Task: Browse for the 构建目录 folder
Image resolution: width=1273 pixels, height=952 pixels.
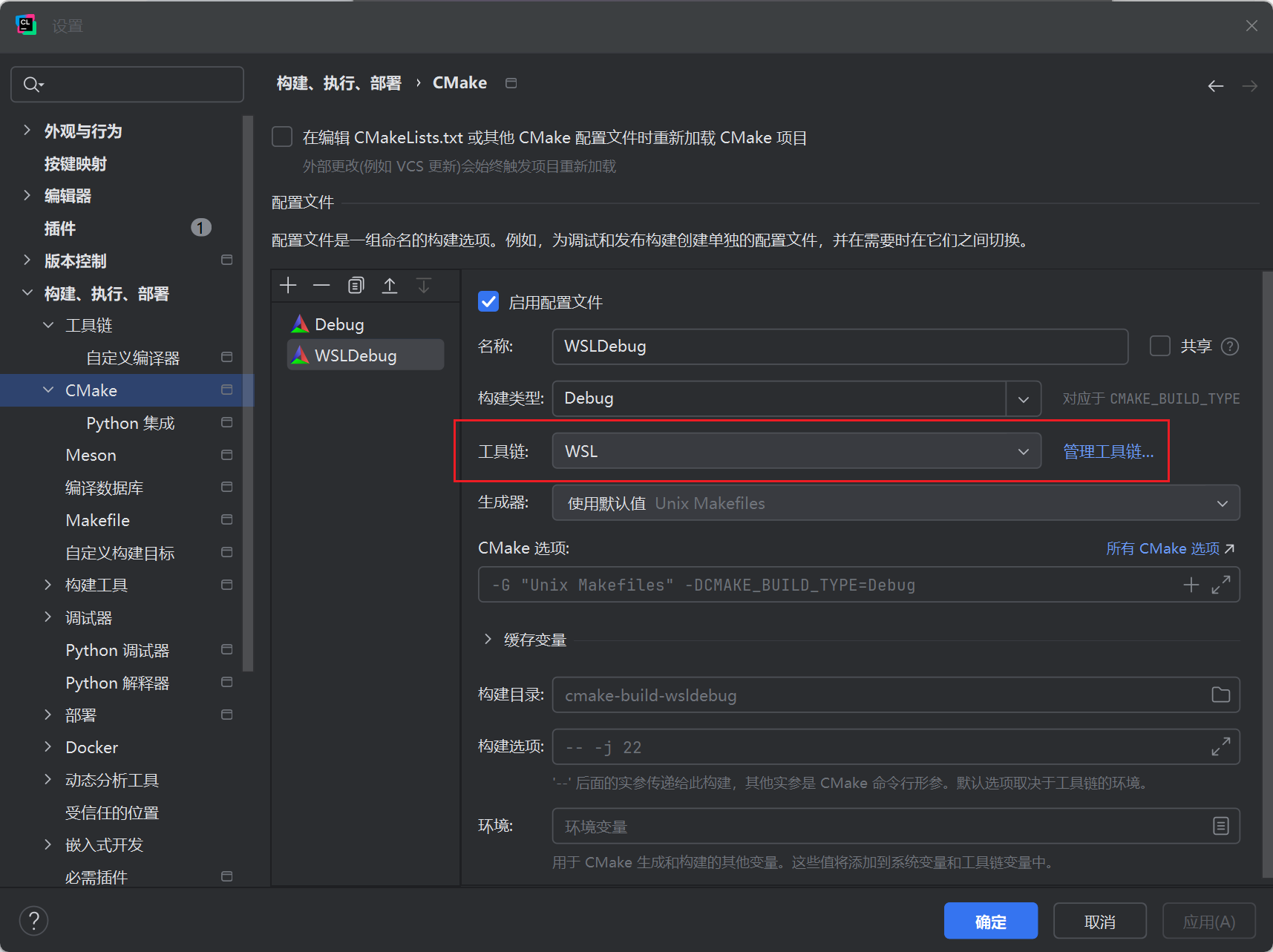Action: point(1221,695)
